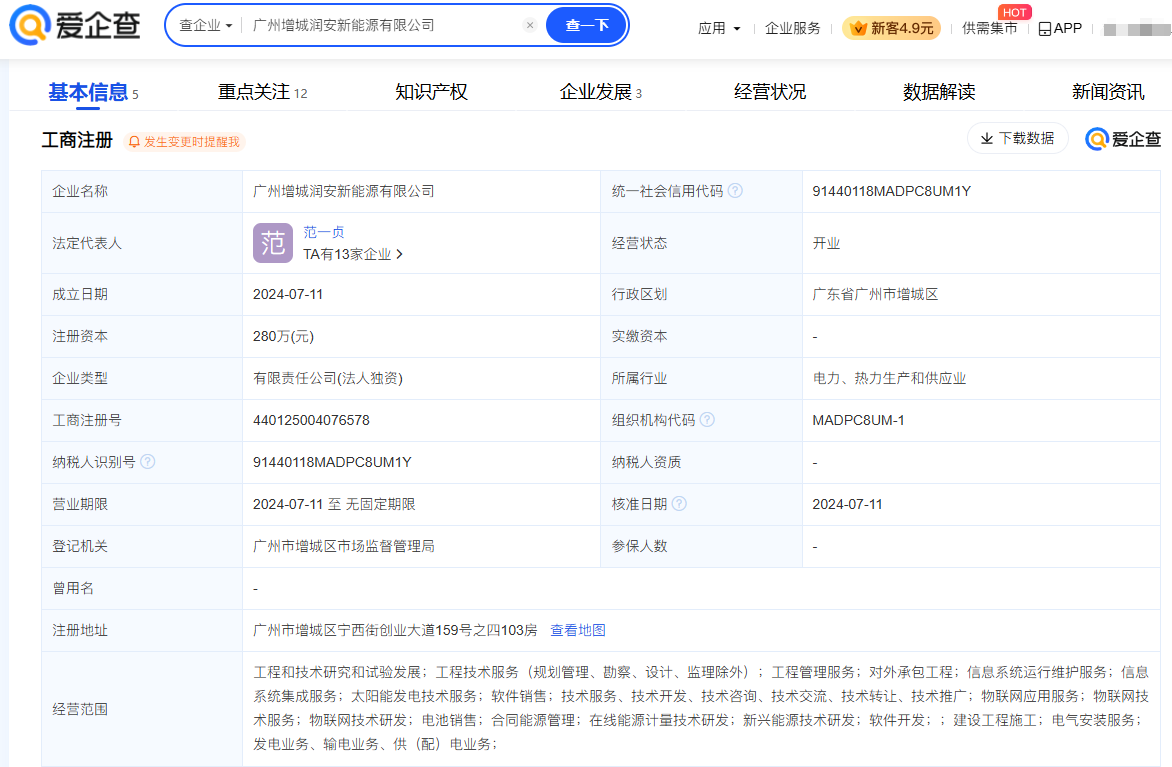
Task: Select registered capital 280万(元)
Action: (283, 336)
